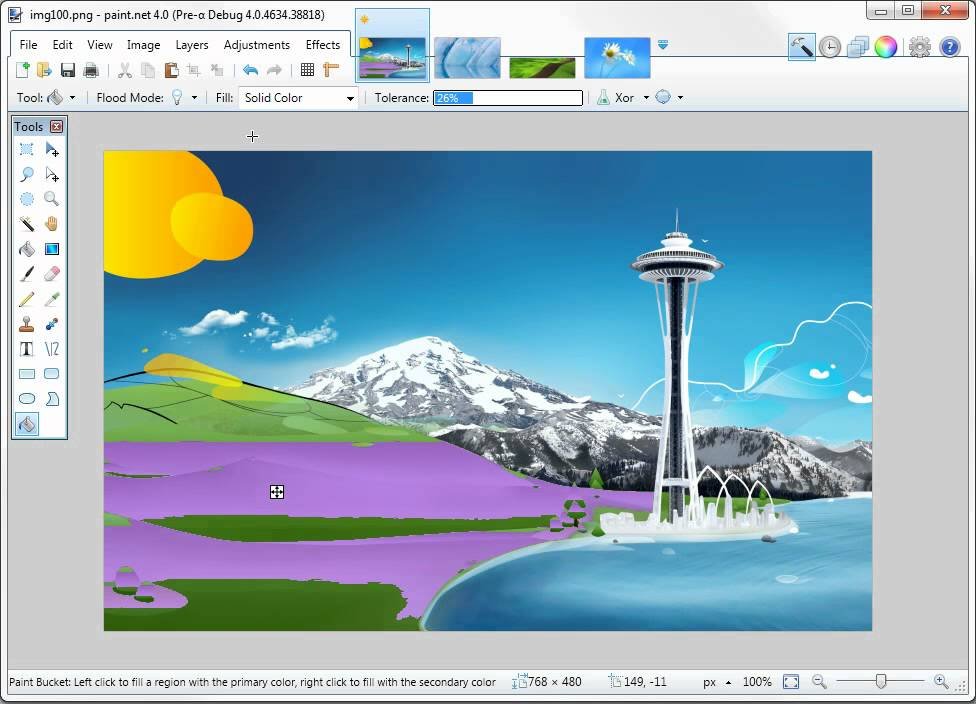976x704 pixels.
Task: Click the Paste clipboard icon
Action: point(171,70)
